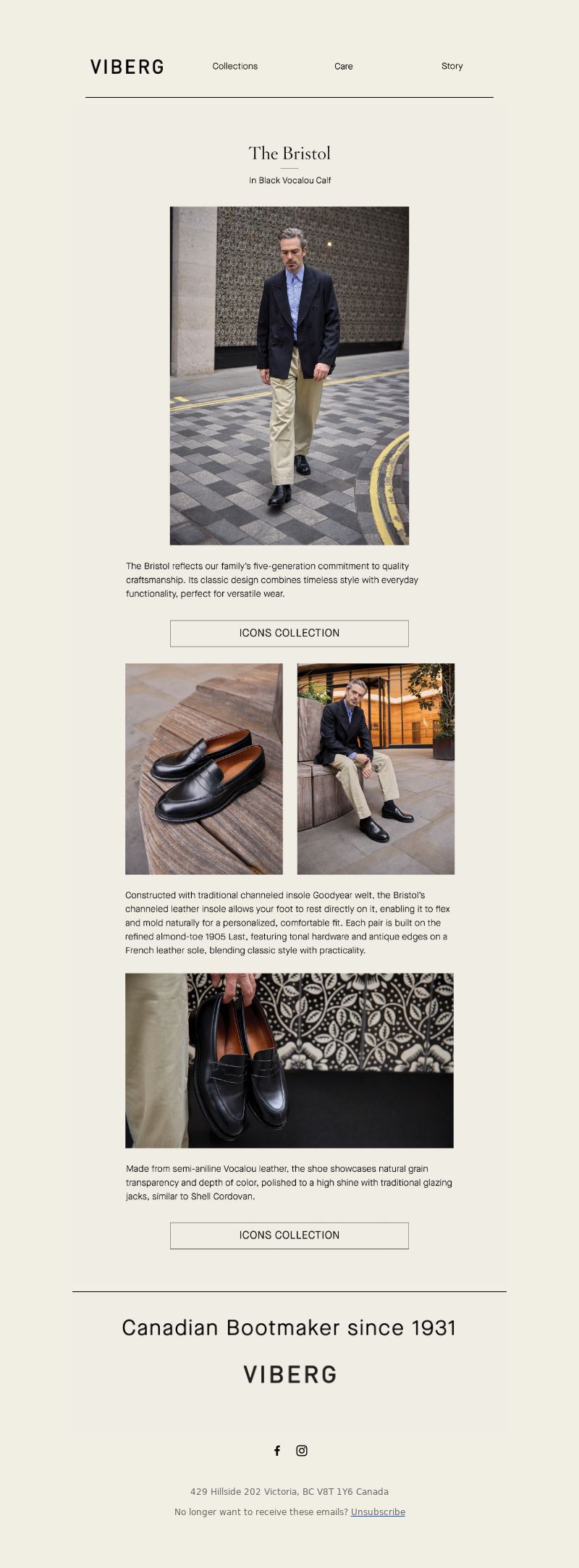This screenshot has width=579, height=1568.
Task: Click the Unsubscribe link
Action: pos(378,1512)
